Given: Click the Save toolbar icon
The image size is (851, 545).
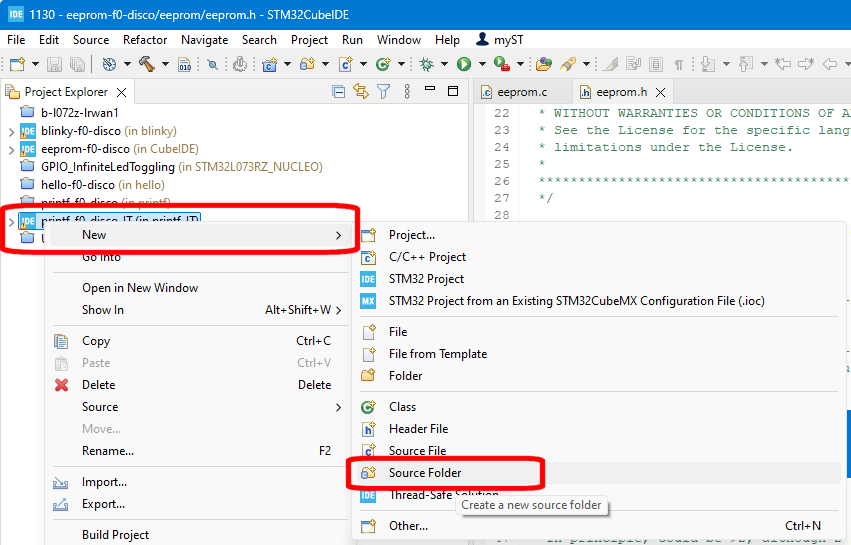Looking at the screenshot, I should click(x=54, y=64).
